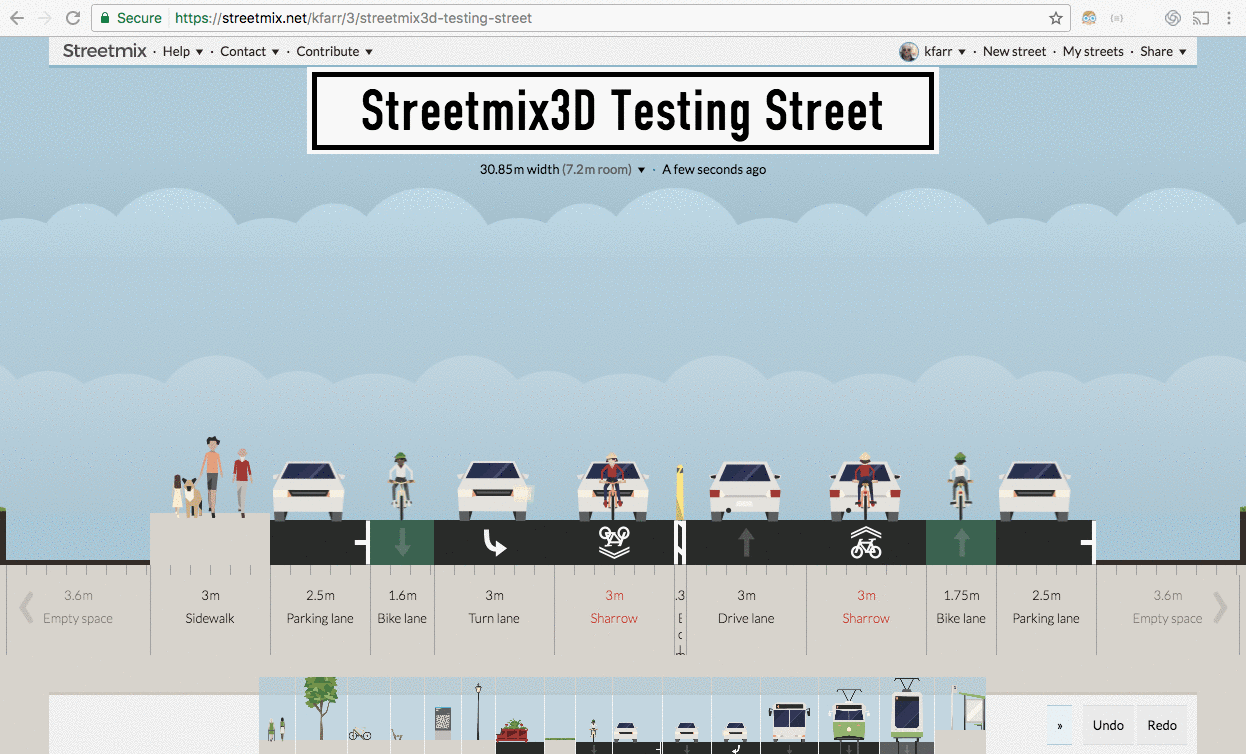Click the Drive lane label

click(x=746, y=618)
